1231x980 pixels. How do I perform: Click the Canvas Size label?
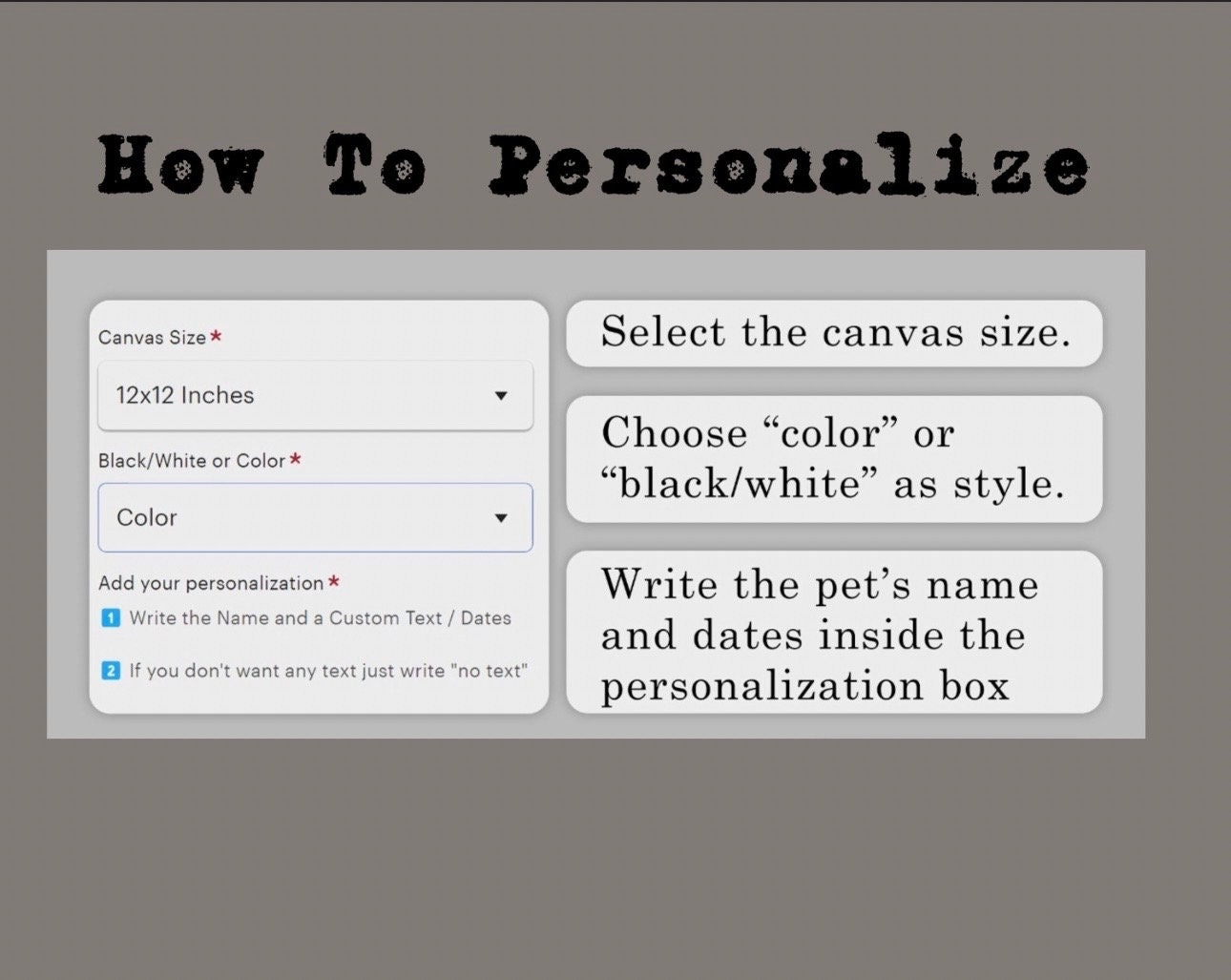(153, 337)
